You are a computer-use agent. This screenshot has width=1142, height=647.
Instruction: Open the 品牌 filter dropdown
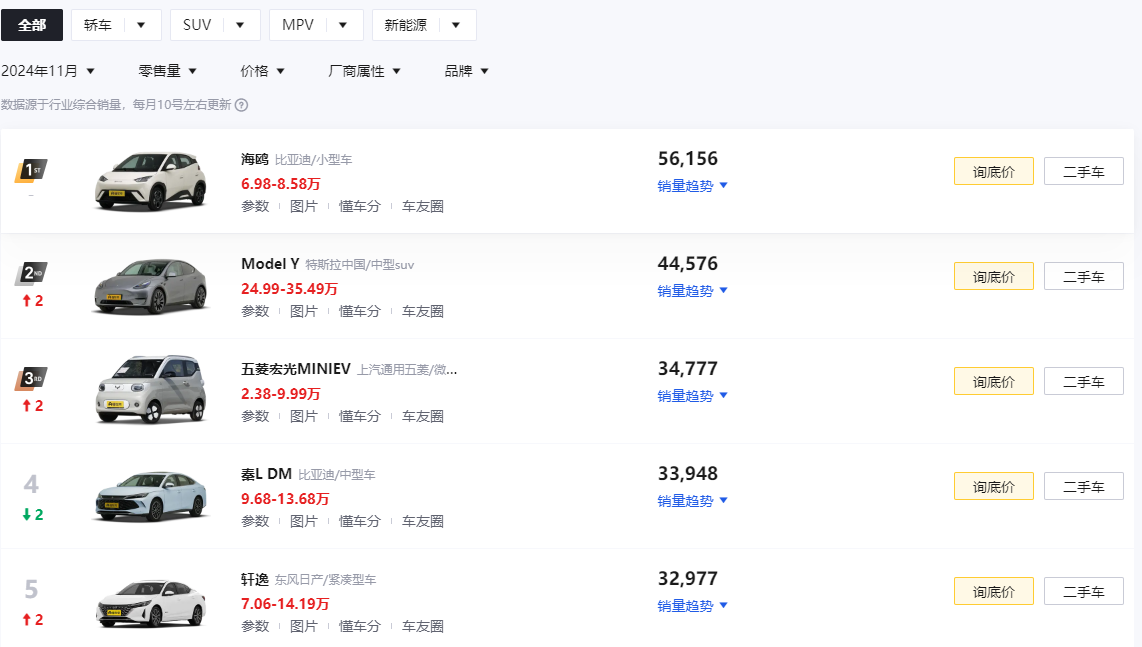pos(467,71)
